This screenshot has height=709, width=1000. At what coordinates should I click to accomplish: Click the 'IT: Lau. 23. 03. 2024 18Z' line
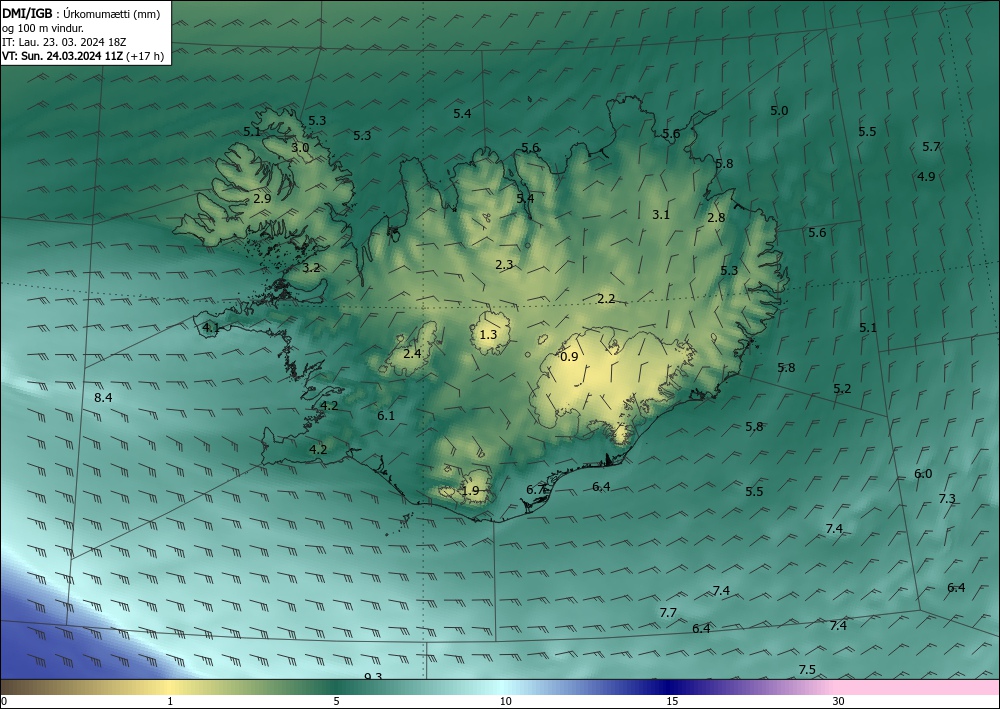64,42
